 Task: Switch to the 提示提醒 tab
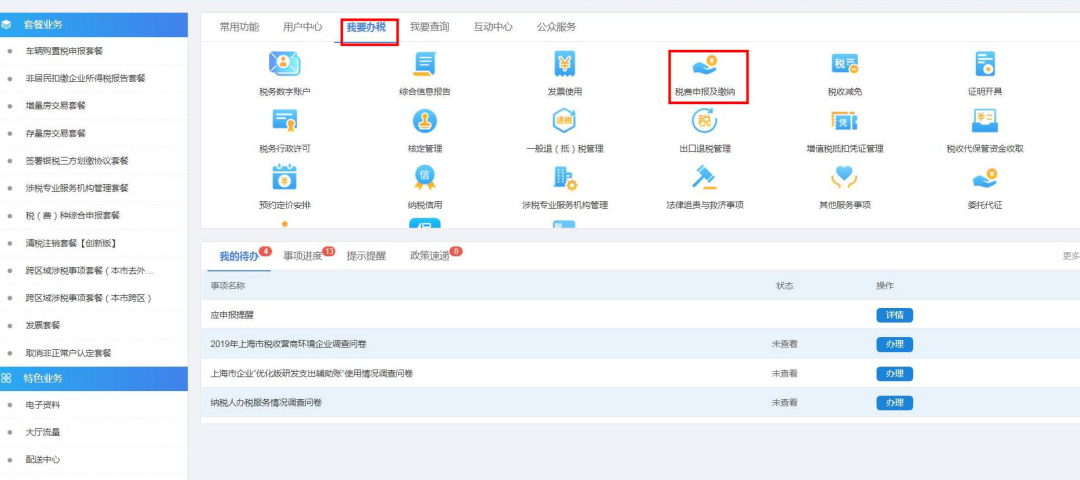pos(366,256)
